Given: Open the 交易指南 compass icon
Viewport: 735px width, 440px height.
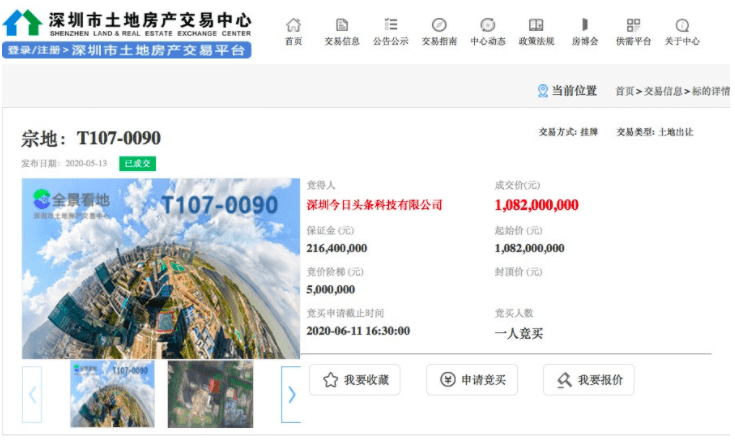Looking at the screenshot, I should [439, 25].
